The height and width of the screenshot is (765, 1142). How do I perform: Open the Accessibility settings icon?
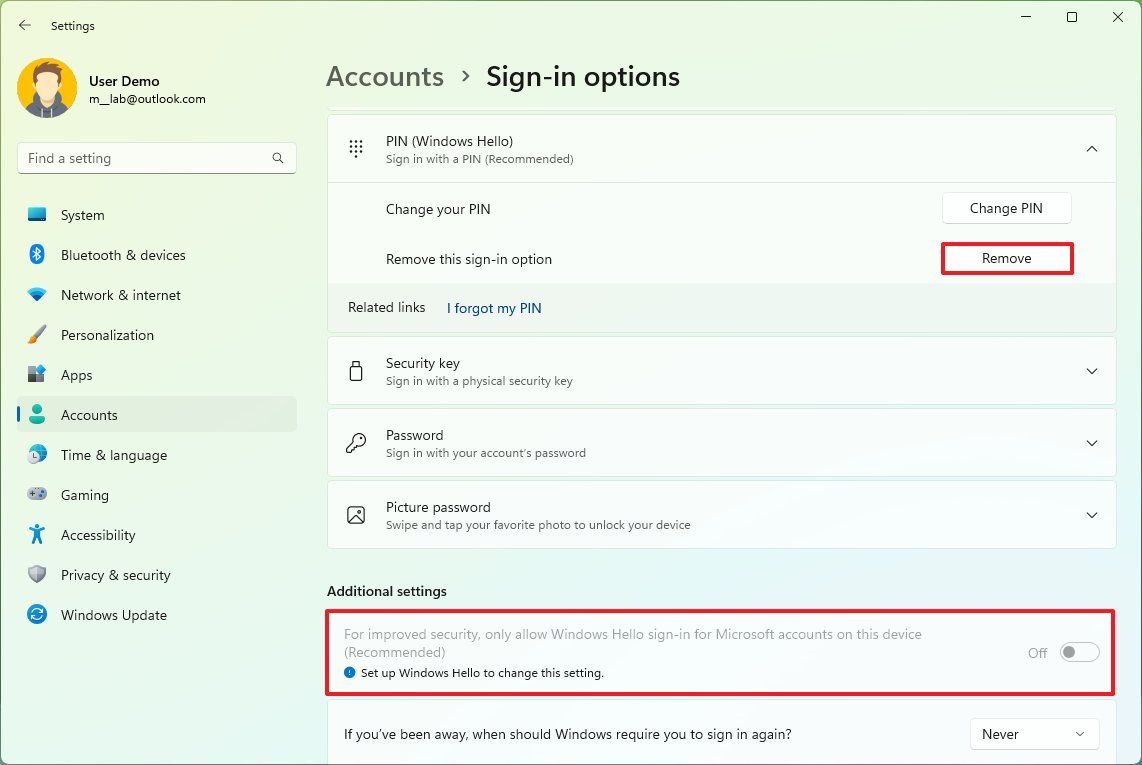(x=37, y=535)
